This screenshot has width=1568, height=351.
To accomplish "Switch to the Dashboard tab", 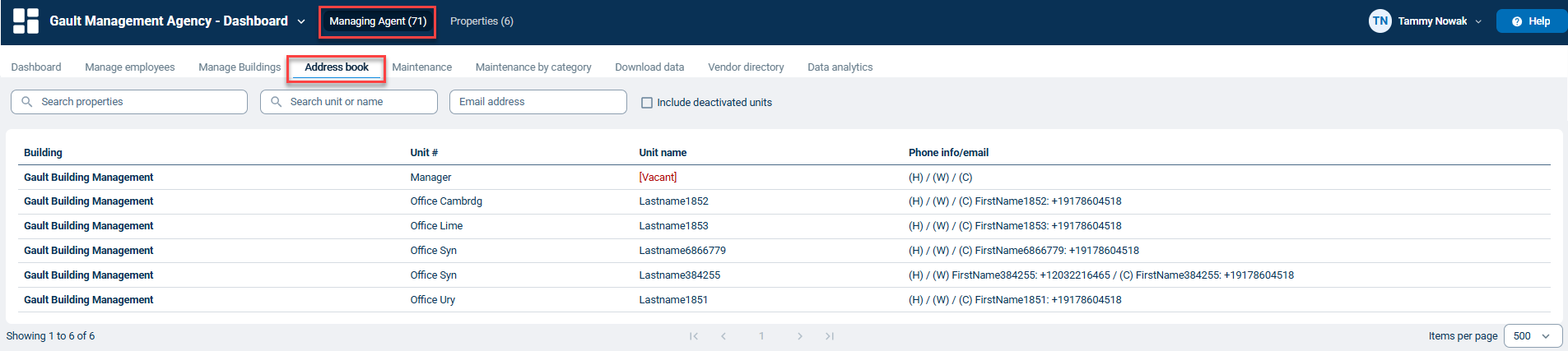I will (36, 67).
